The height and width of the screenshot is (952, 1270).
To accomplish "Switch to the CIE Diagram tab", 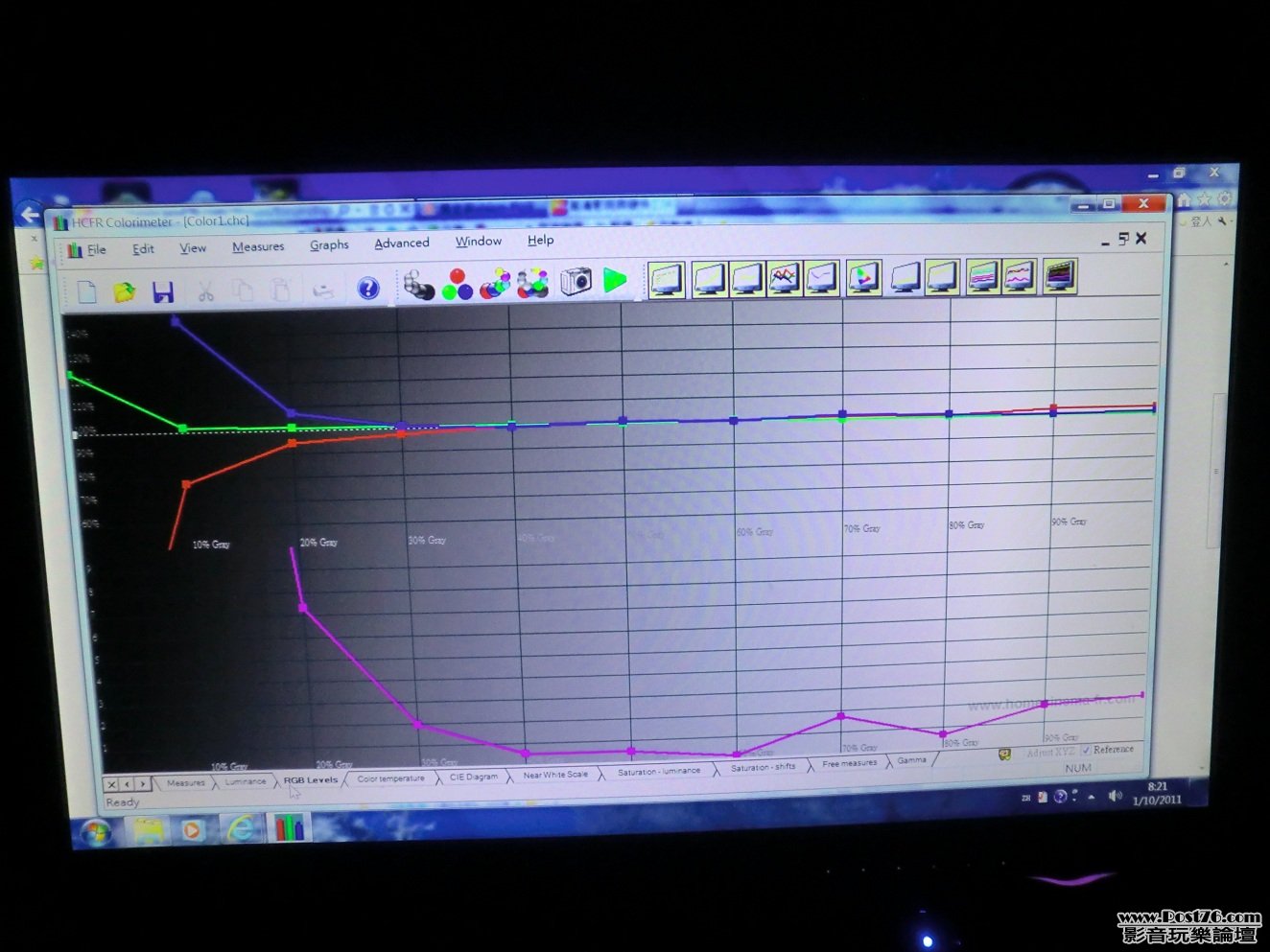I will 474,777.
